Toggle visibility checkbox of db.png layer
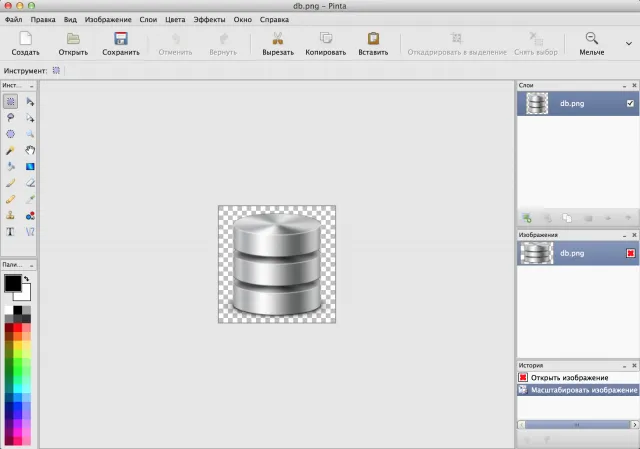Screen dimensions: 640x449 pos(630,103)
